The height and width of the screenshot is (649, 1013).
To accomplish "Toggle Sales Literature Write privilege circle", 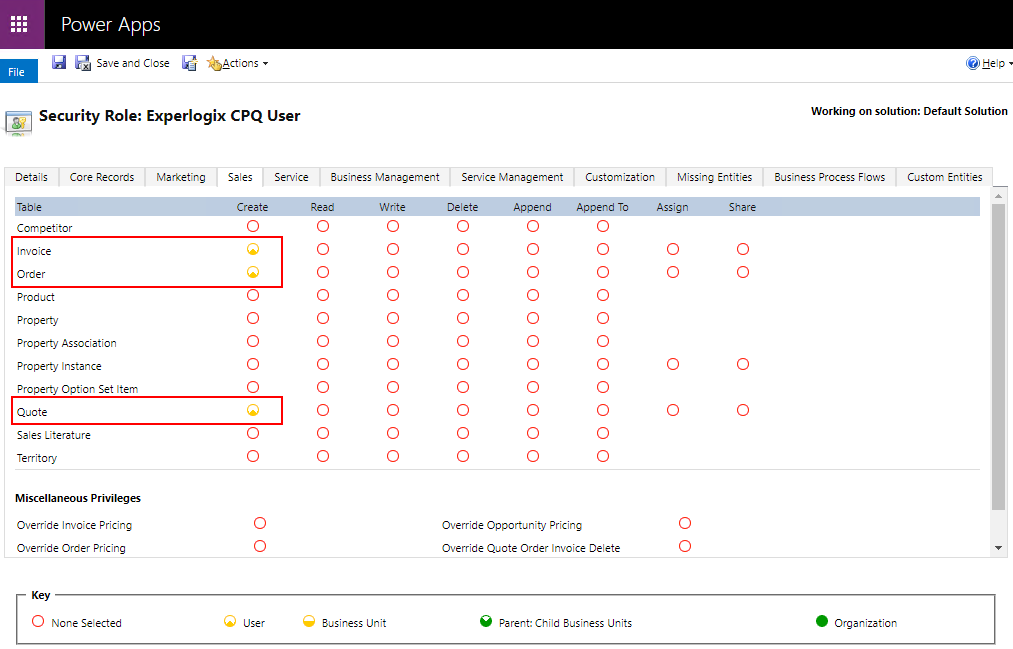I will (393, 433).
